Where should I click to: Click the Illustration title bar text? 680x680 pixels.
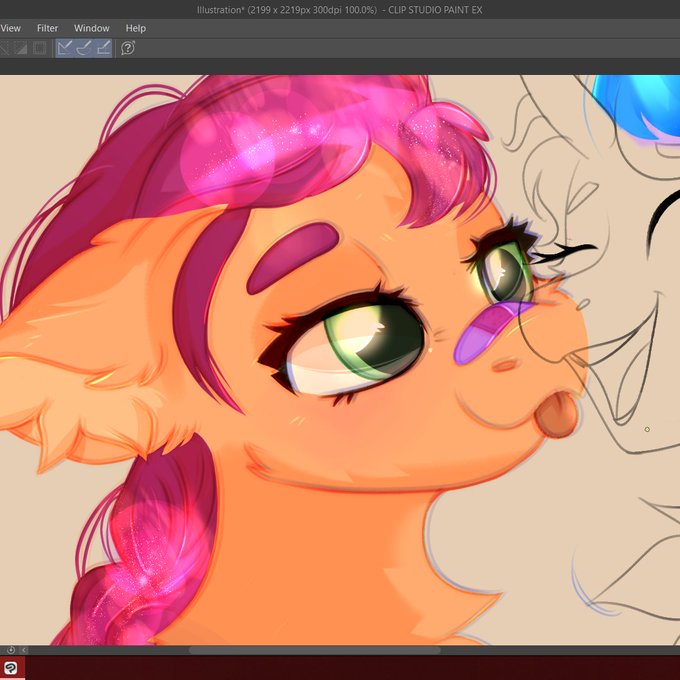[x=340, y=10]
